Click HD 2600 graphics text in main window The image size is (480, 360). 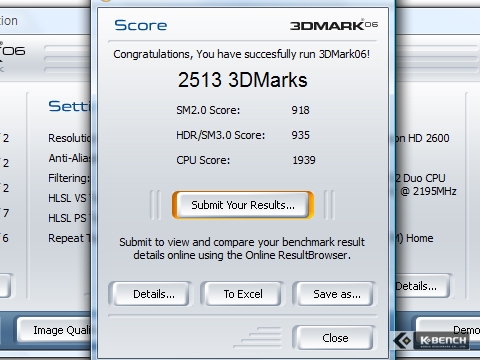click(422, 138)
